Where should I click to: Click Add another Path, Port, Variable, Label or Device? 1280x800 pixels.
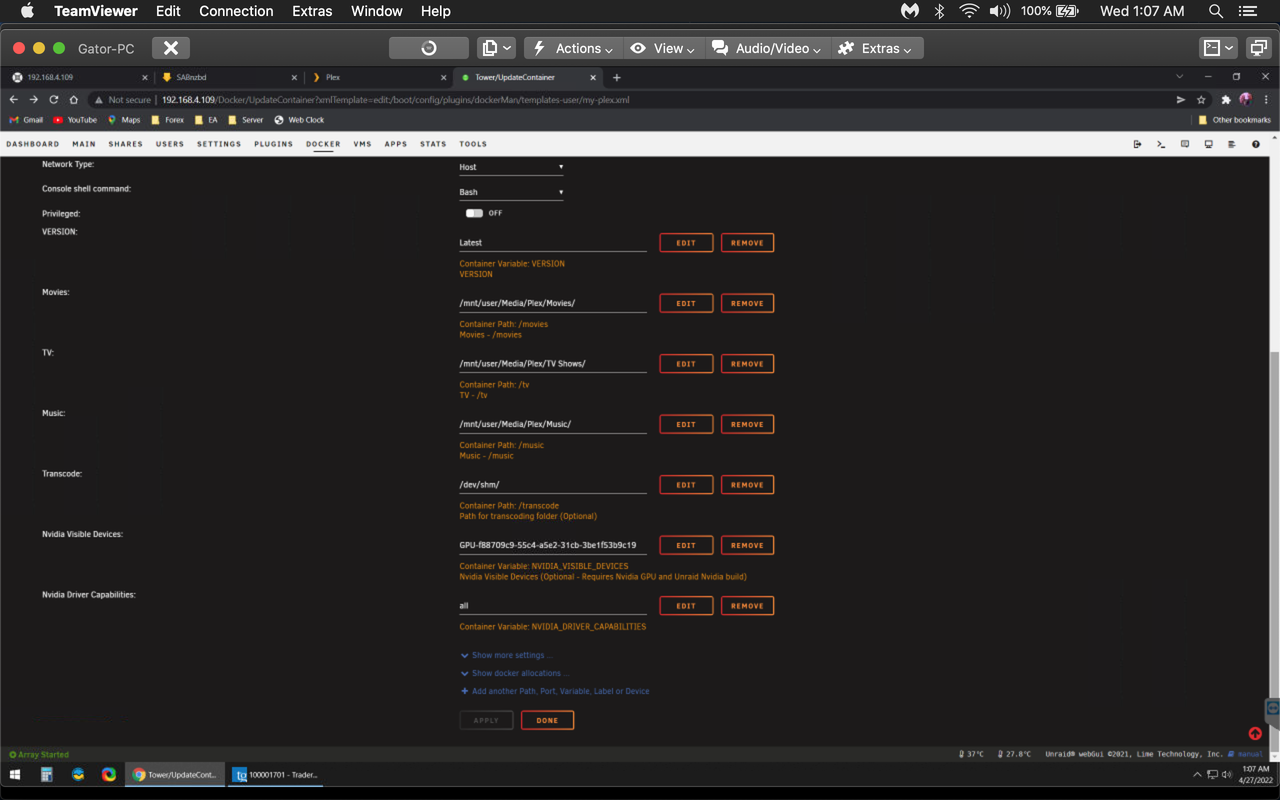[560, 690]
